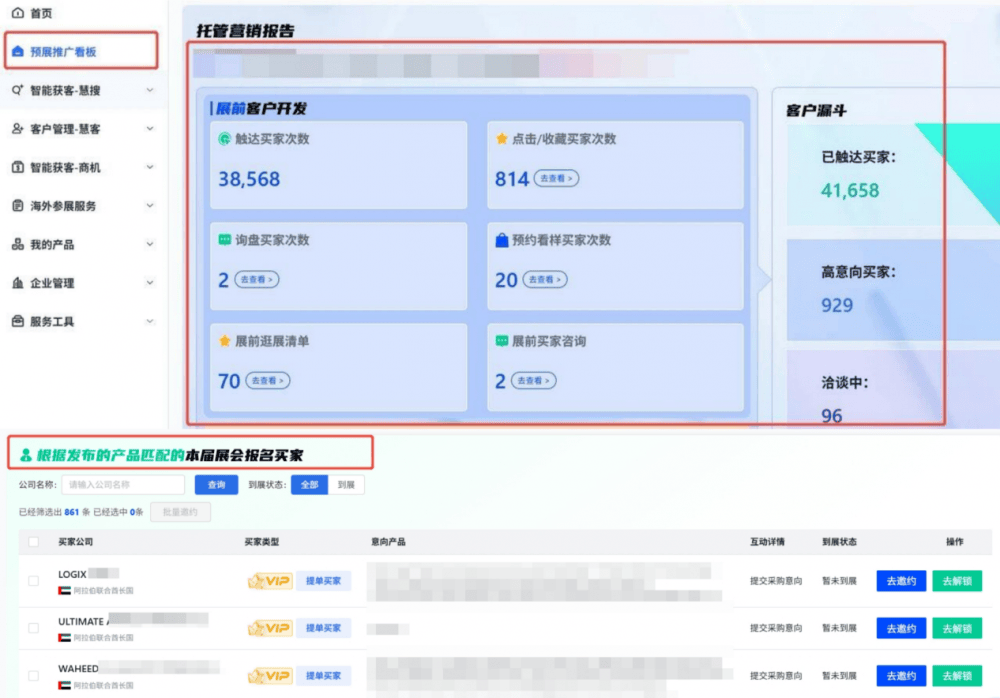This screenshot has height=698, width=1000.
Task: Click 去查看 under 点击/收藏买家次数
Action: 556,179
